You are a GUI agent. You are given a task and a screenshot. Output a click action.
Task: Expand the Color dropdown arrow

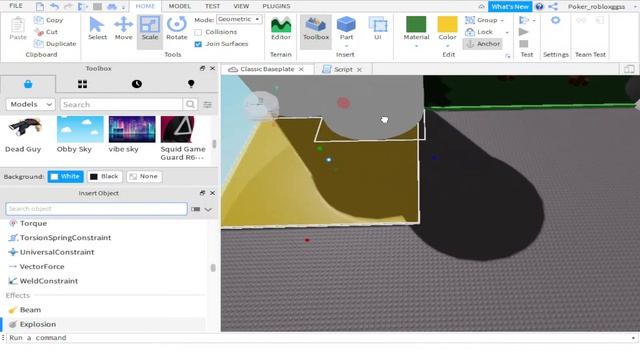[x=447, y=46]
